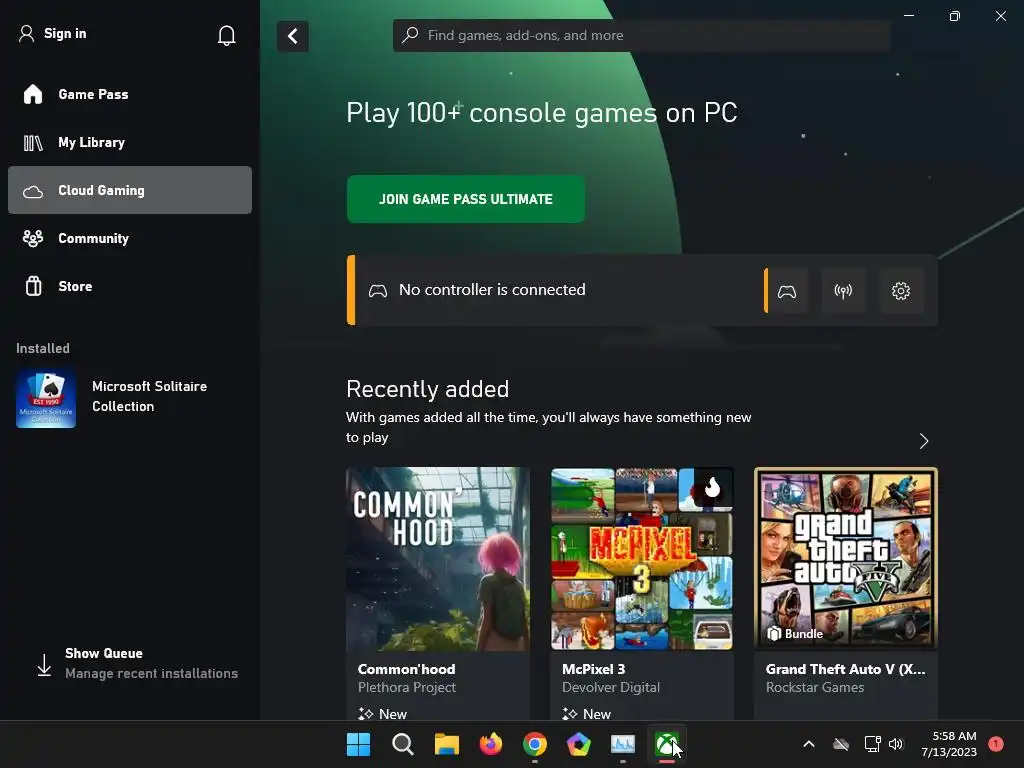Viewport: 1024px width, 768px height.
Task: Click the Installed section label
Action: [42, 349]
